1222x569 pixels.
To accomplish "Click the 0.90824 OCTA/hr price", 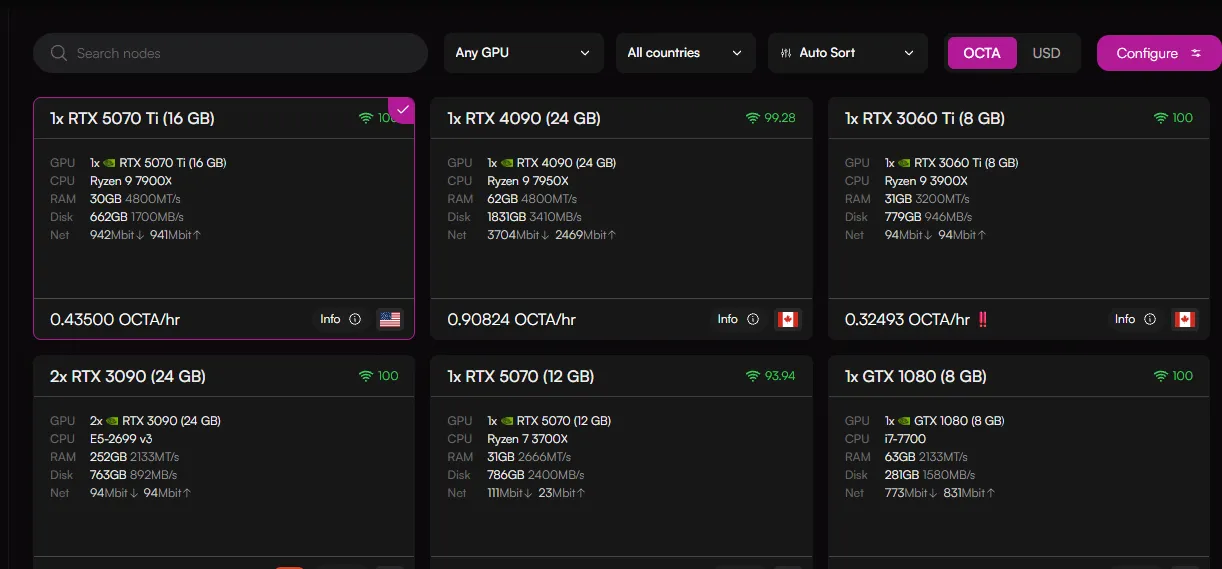I will (512, 320).
